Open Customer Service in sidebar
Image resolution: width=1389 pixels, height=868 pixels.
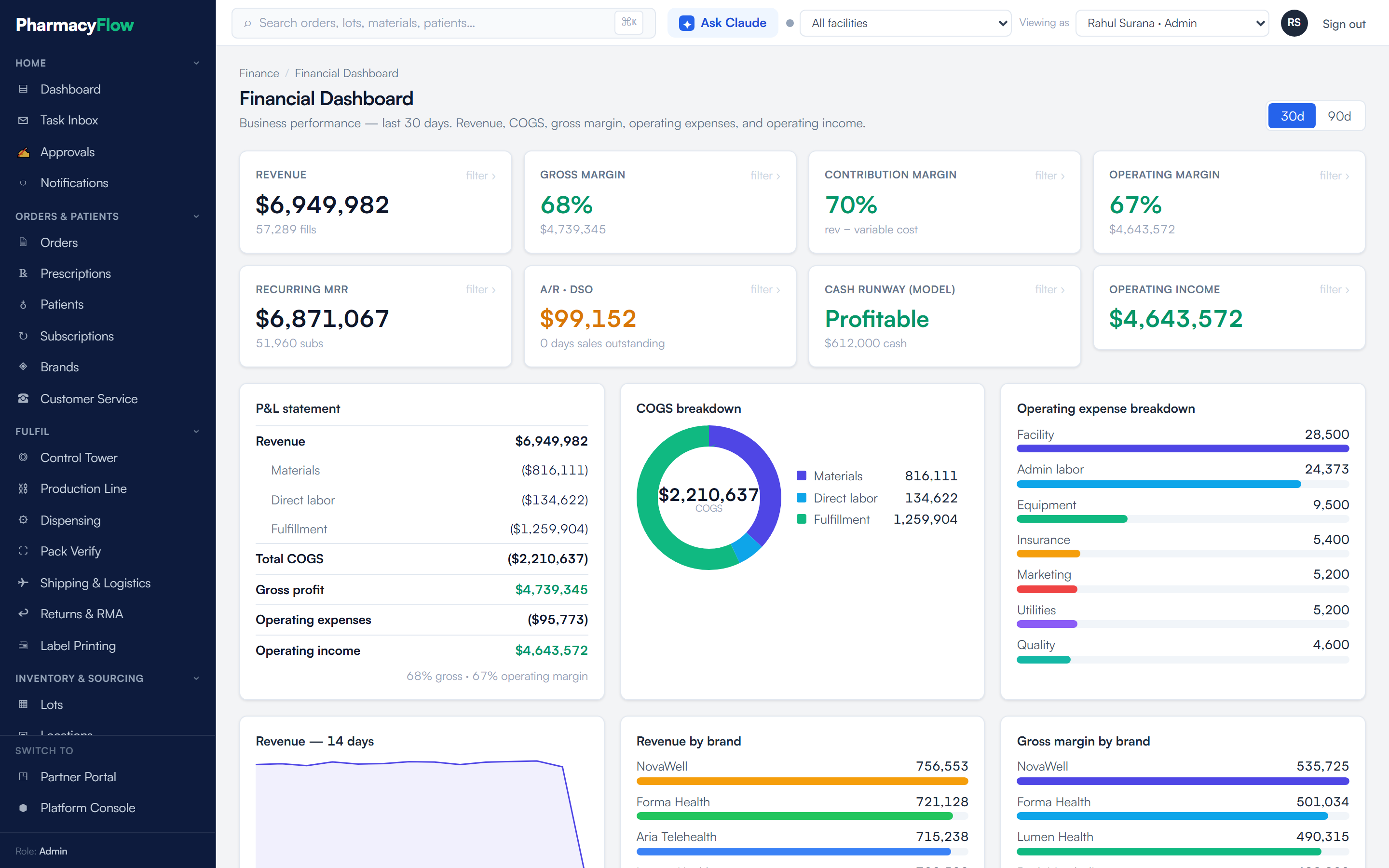point(108,398)
